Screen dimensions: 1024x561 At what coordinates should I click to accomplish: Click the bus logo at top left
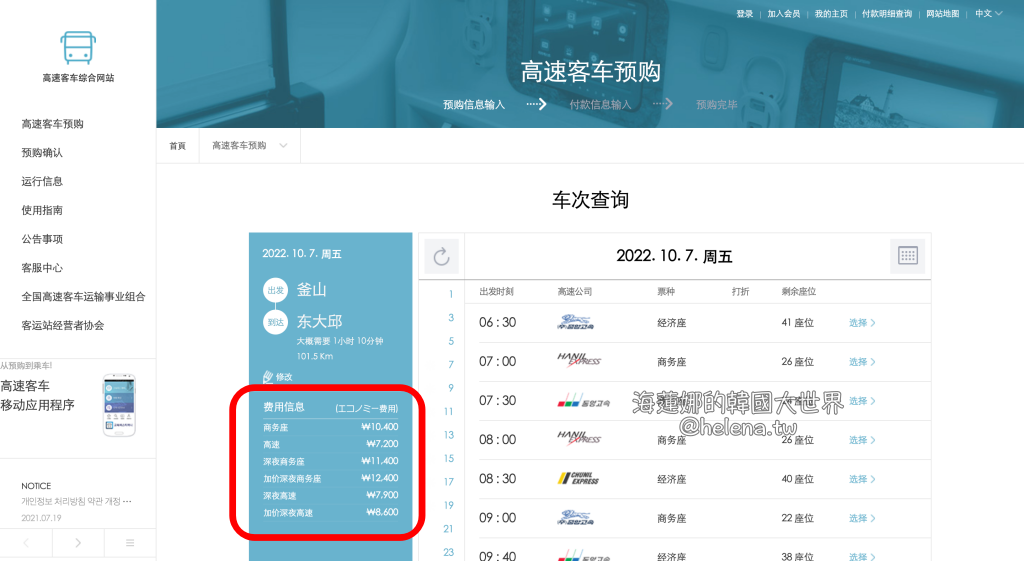pyautogui.click(x=78, y=47)
